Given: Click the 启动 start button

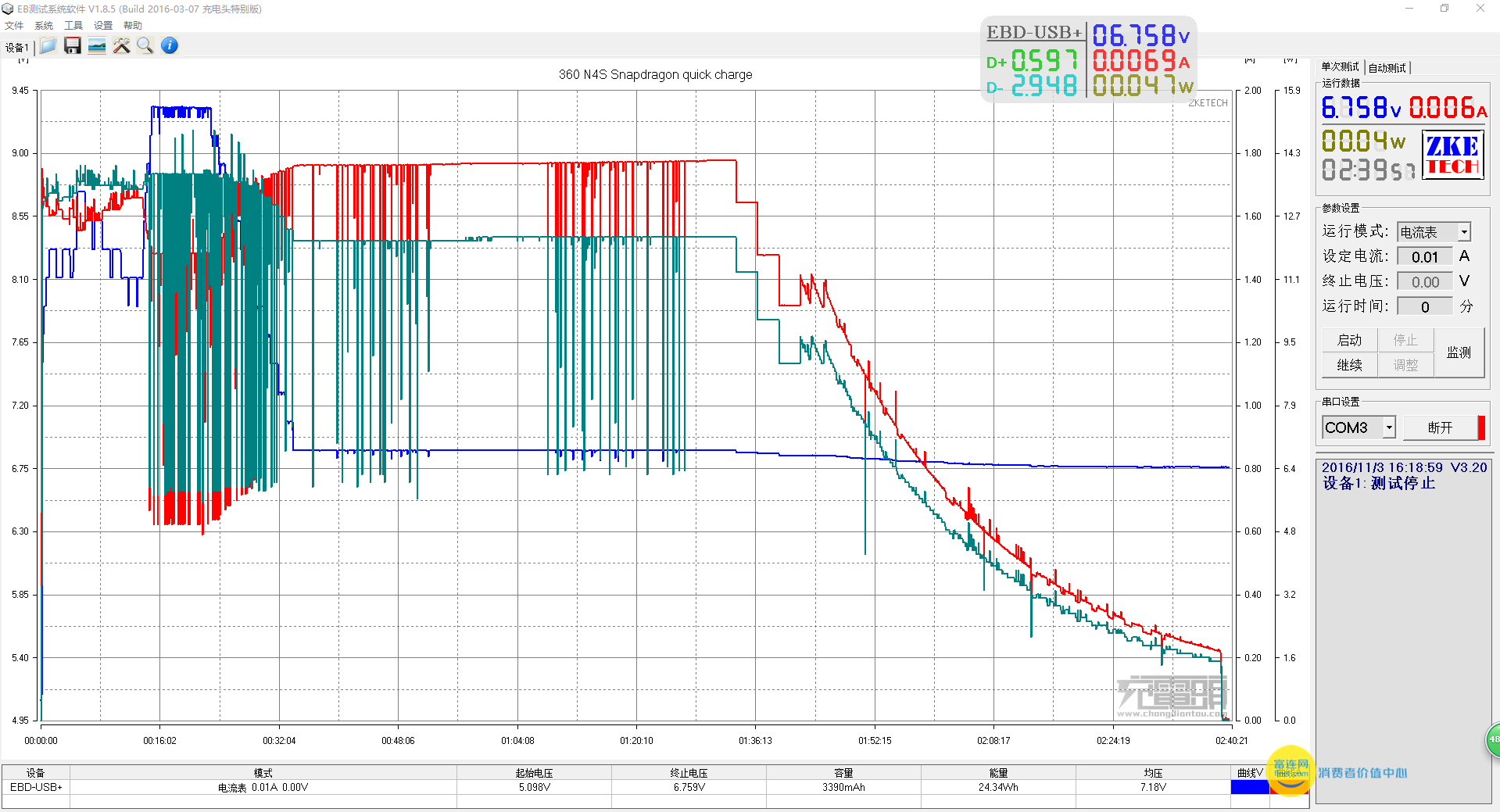Looking at the screenshot, I should click(1350, 340).
